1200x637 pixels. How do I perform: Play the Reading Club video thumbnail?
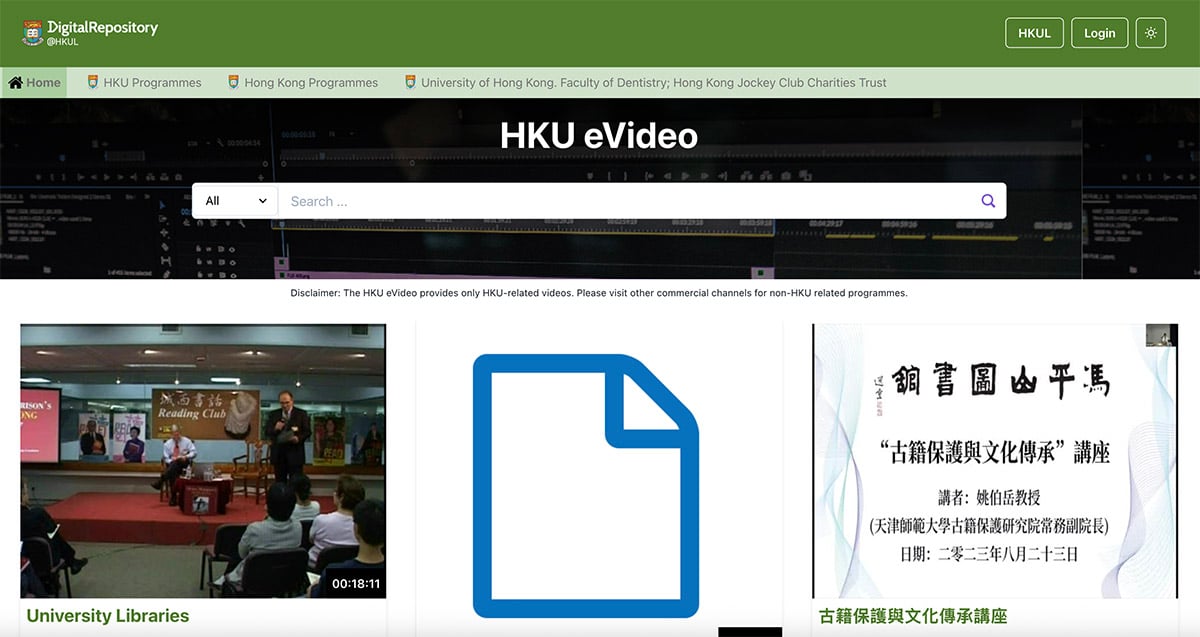pos(203,460)
